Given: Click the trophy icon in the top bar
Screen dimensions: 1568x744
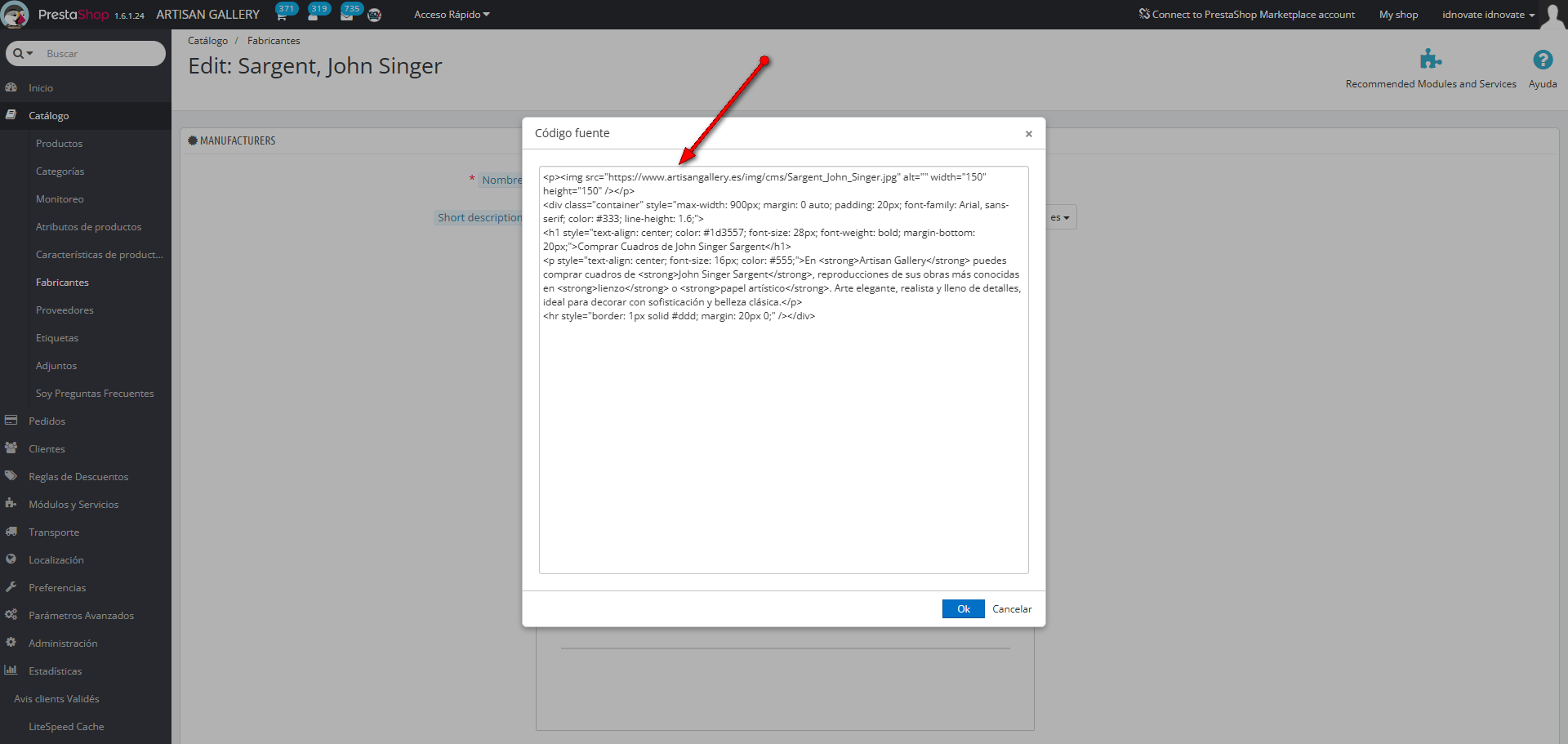Looking at the screenshot, I should pyautogui.click(x=375, y=15).
